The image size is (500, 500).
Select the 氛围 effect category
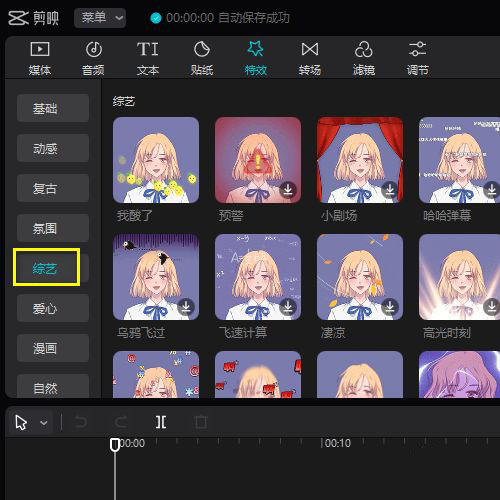pos(53,228)
